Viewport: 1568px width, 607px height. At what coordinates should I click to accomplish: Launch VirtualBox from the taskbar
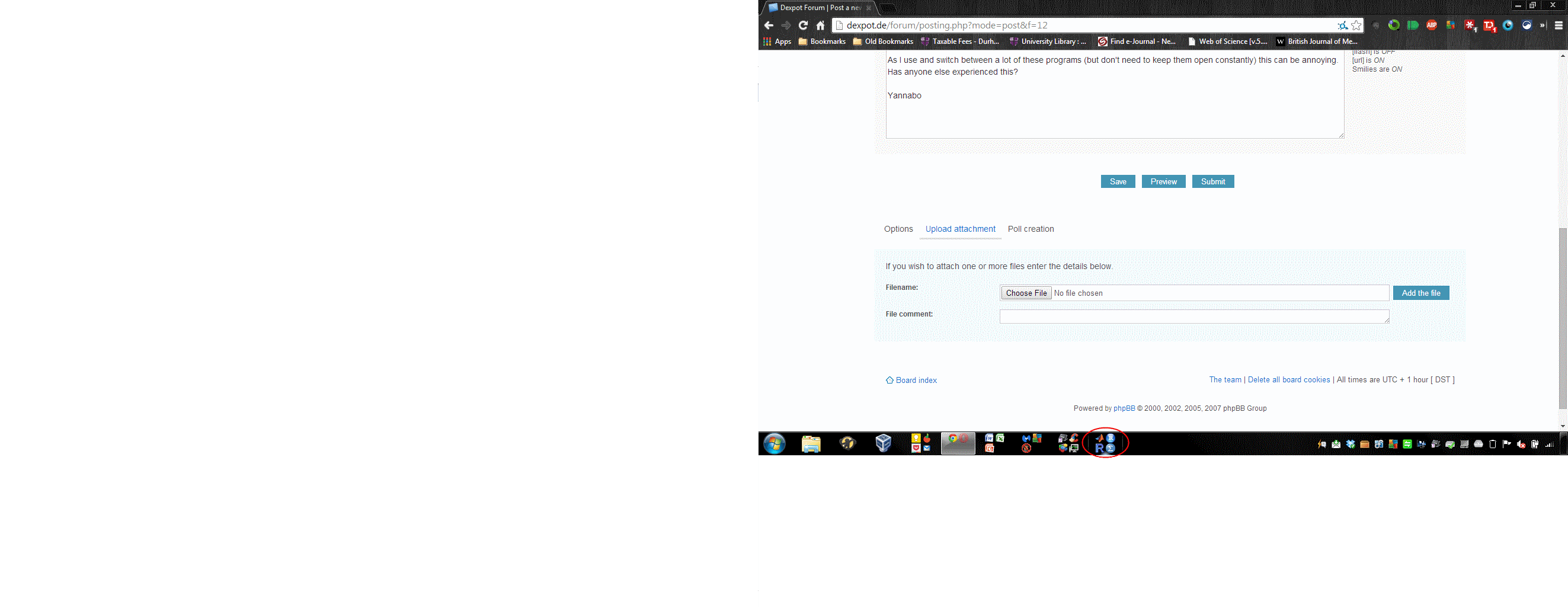[x=883, y=444]
